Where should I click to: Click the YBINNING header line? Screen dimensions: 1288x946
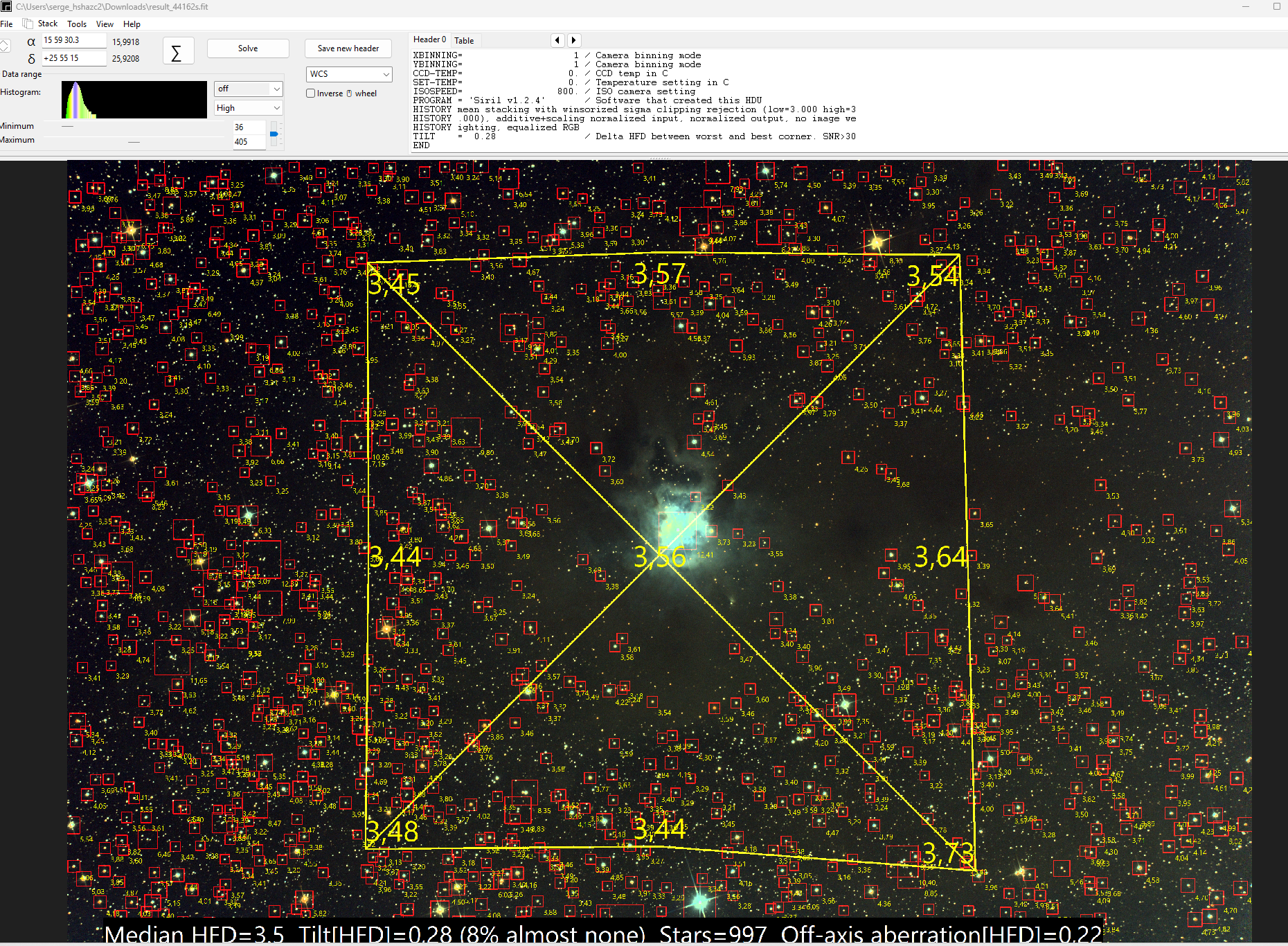point(557,64)
